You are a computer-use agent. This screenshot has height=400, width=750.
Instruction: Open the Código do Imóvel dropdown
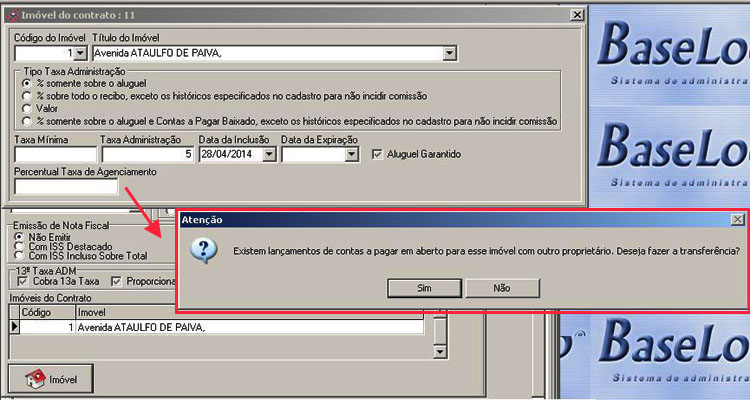pos(79,53)
